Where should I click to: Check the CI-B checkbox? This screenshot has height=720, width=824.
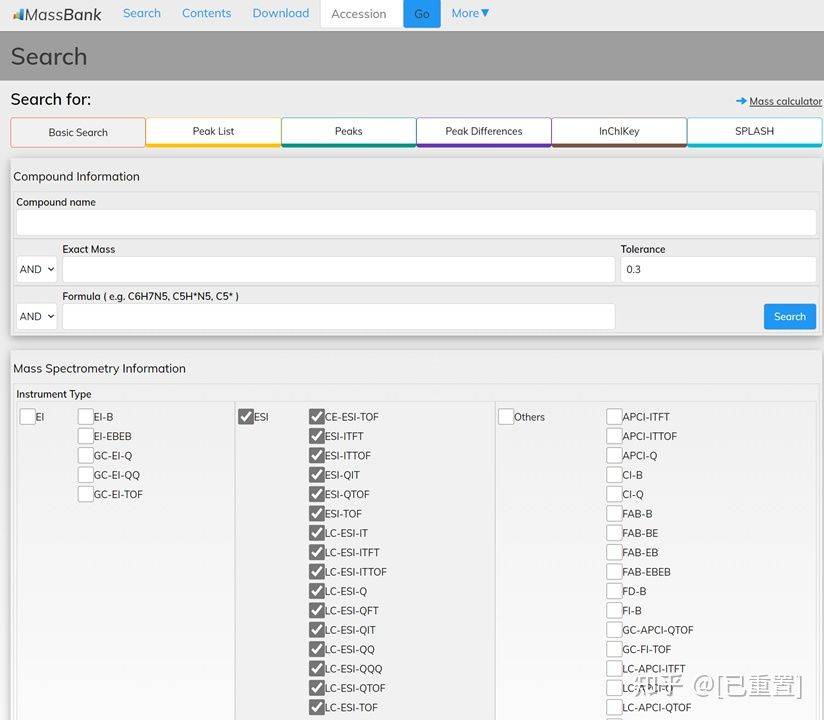614,475
